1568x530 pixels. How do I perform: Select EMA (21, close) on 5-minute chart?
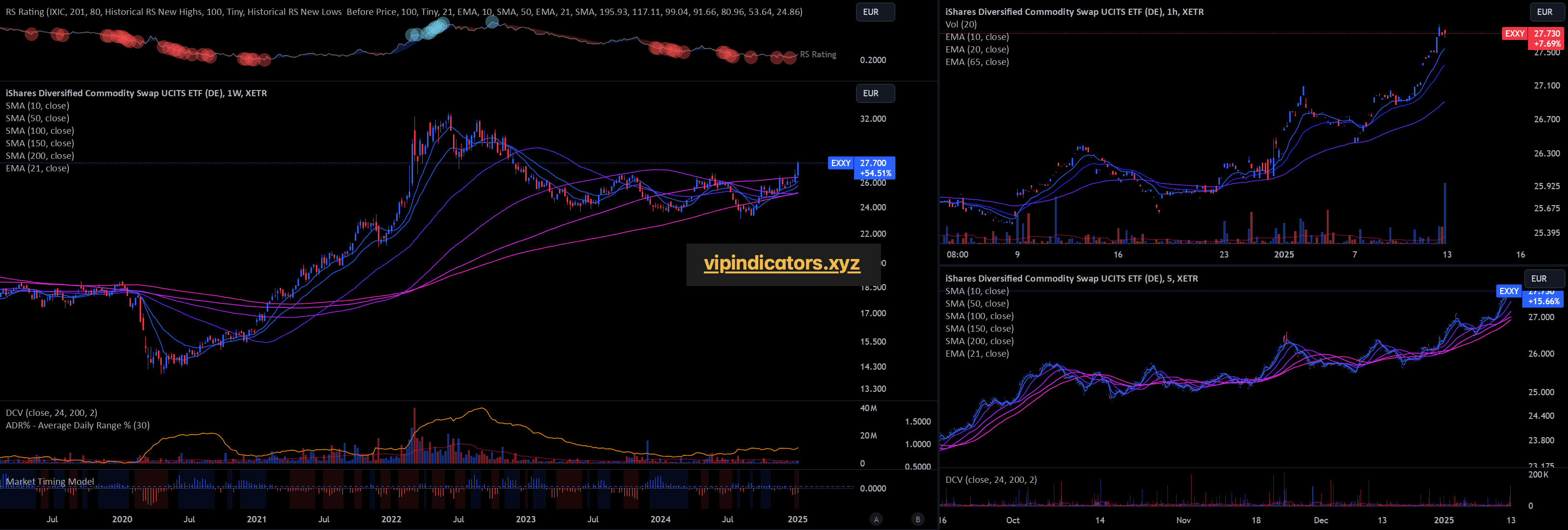(977, 353)
